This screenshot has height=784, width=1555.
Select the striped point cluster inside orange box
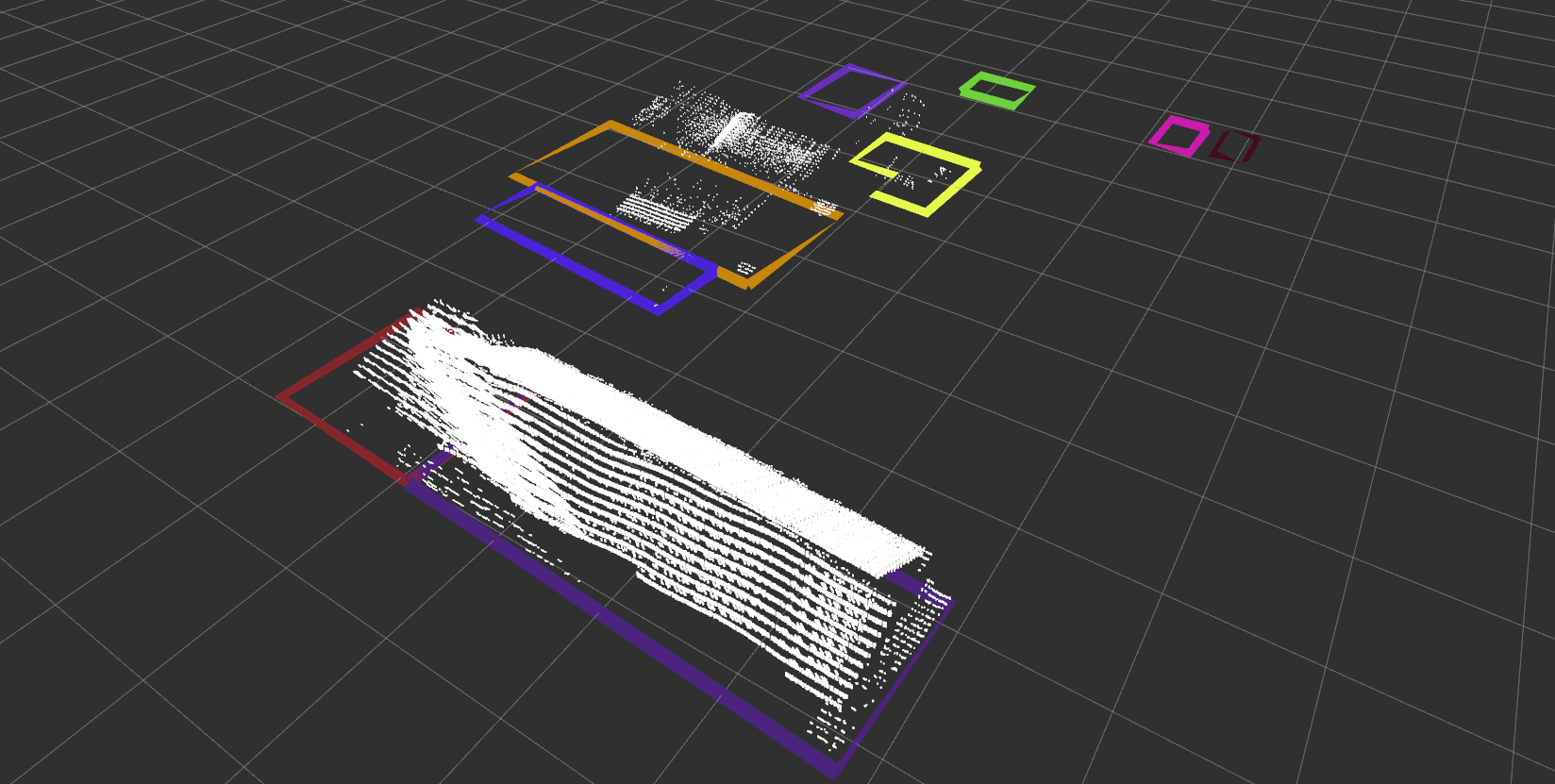660,210
